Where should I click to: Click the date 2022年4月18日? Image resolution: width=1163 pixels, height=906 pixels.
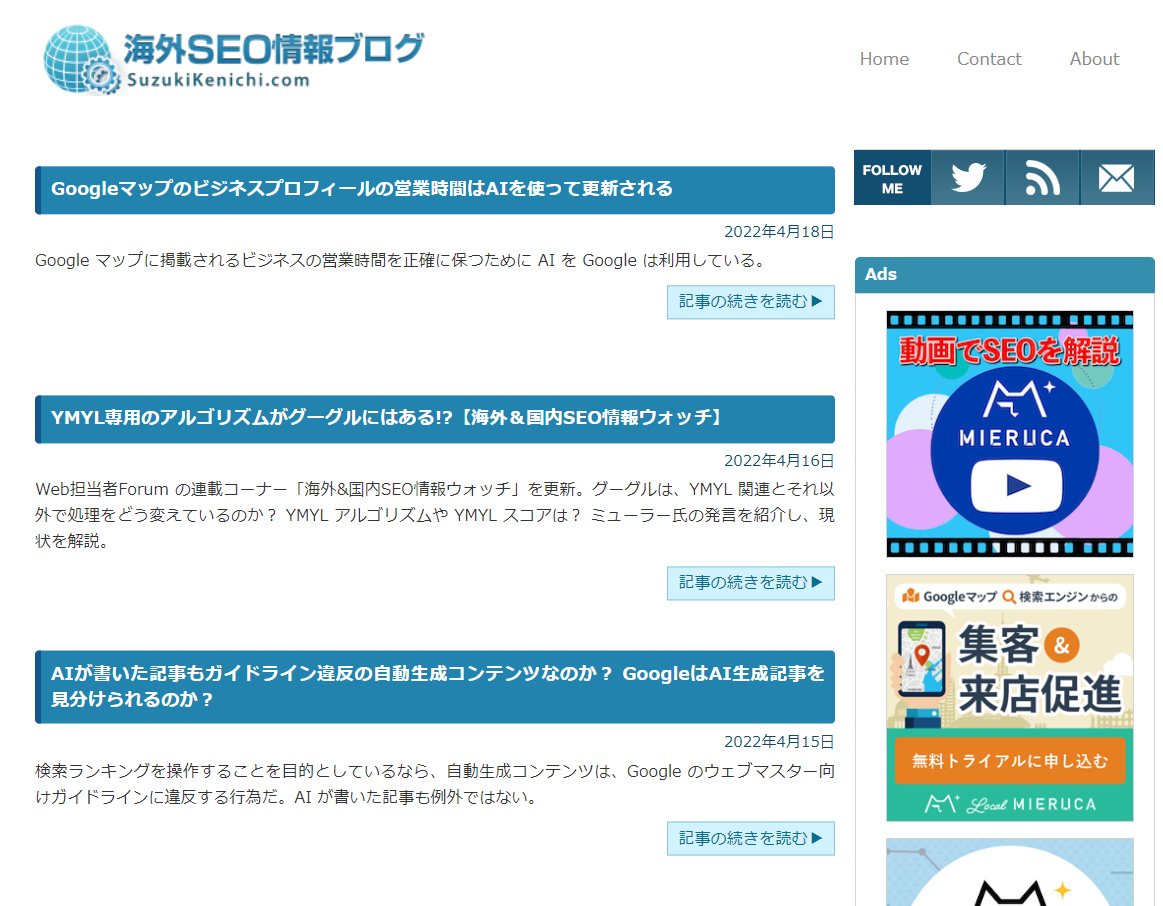(x=779, y=232)
